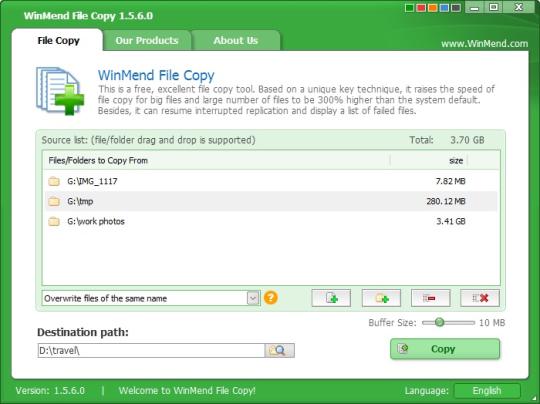540x404 pixels.
Task: Open the English language selector
Action: (x=487, y=391)
